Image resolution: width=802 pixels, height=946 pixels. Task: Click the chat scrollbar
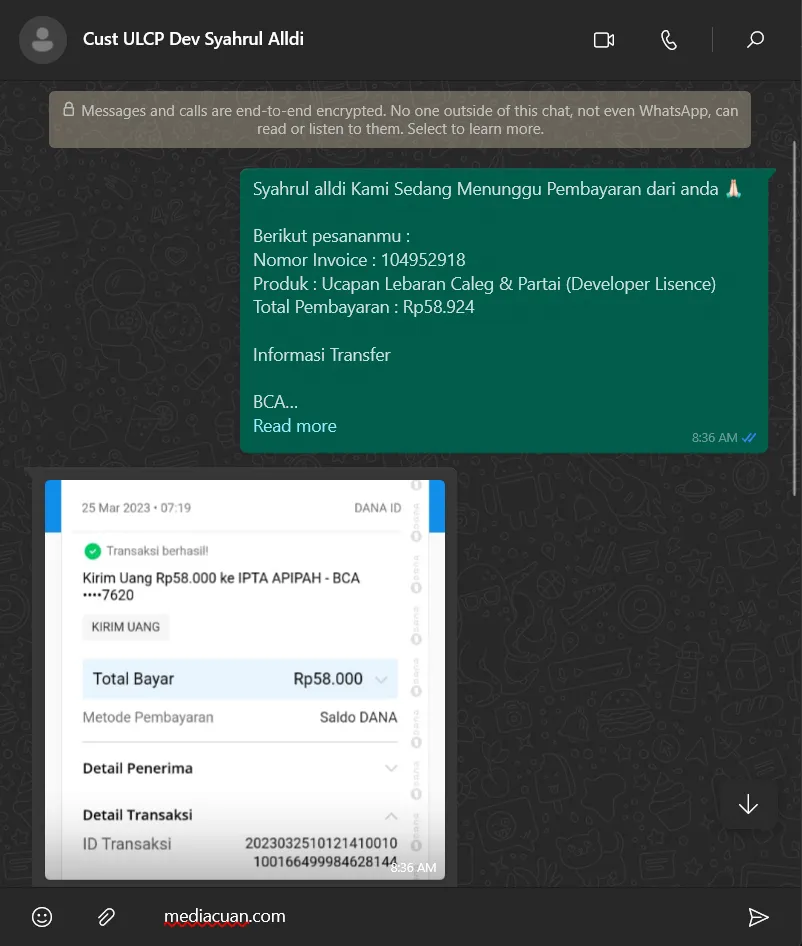click(x=795, y=300)
